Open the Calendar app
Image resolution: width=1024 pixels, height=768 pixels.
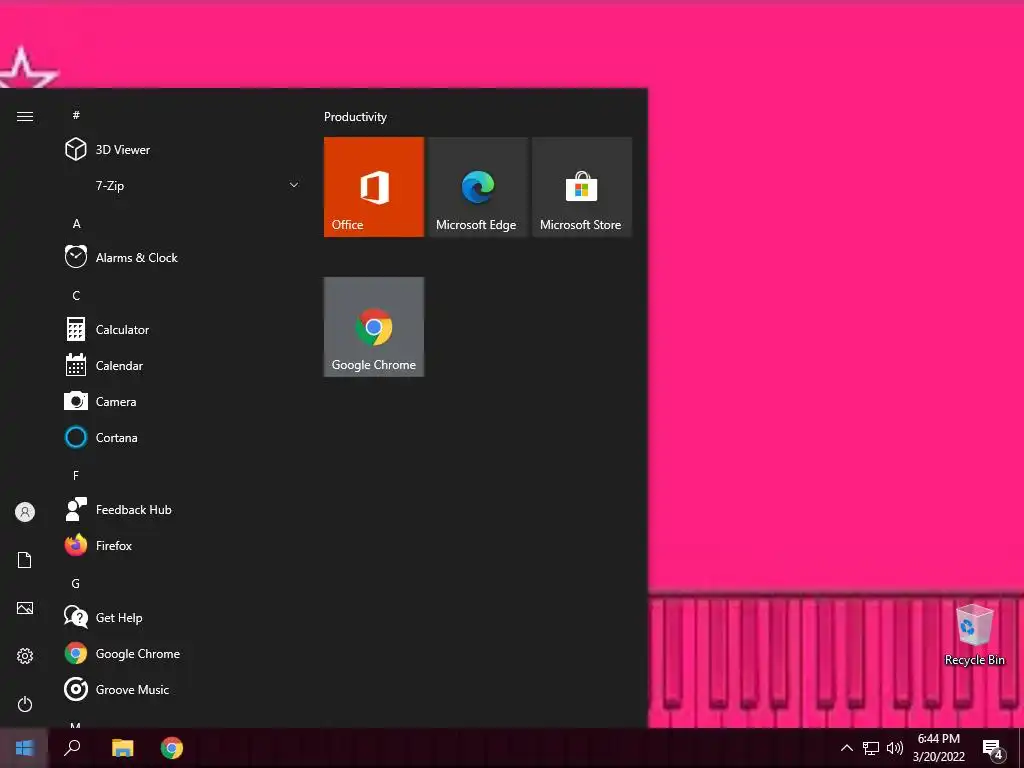183,366
